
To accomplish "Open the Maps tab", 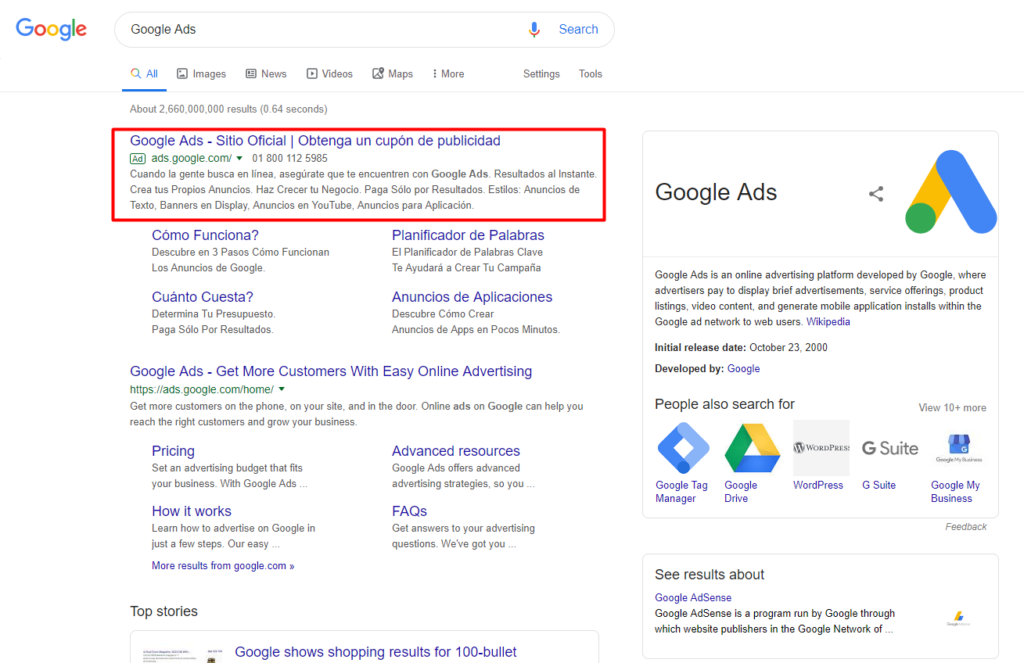I will pyautogui.click(x=392, y=74).
